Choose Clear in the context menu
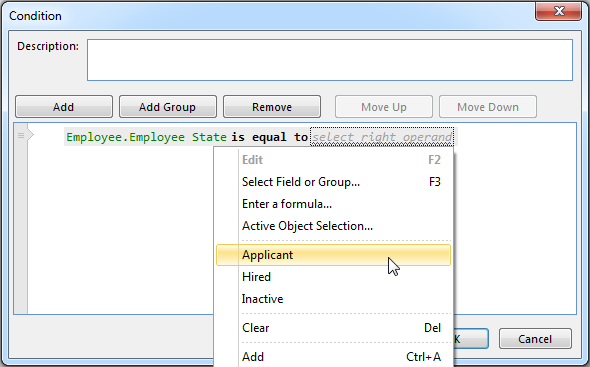This screenshot has height=367, width=590. [333, 328]
